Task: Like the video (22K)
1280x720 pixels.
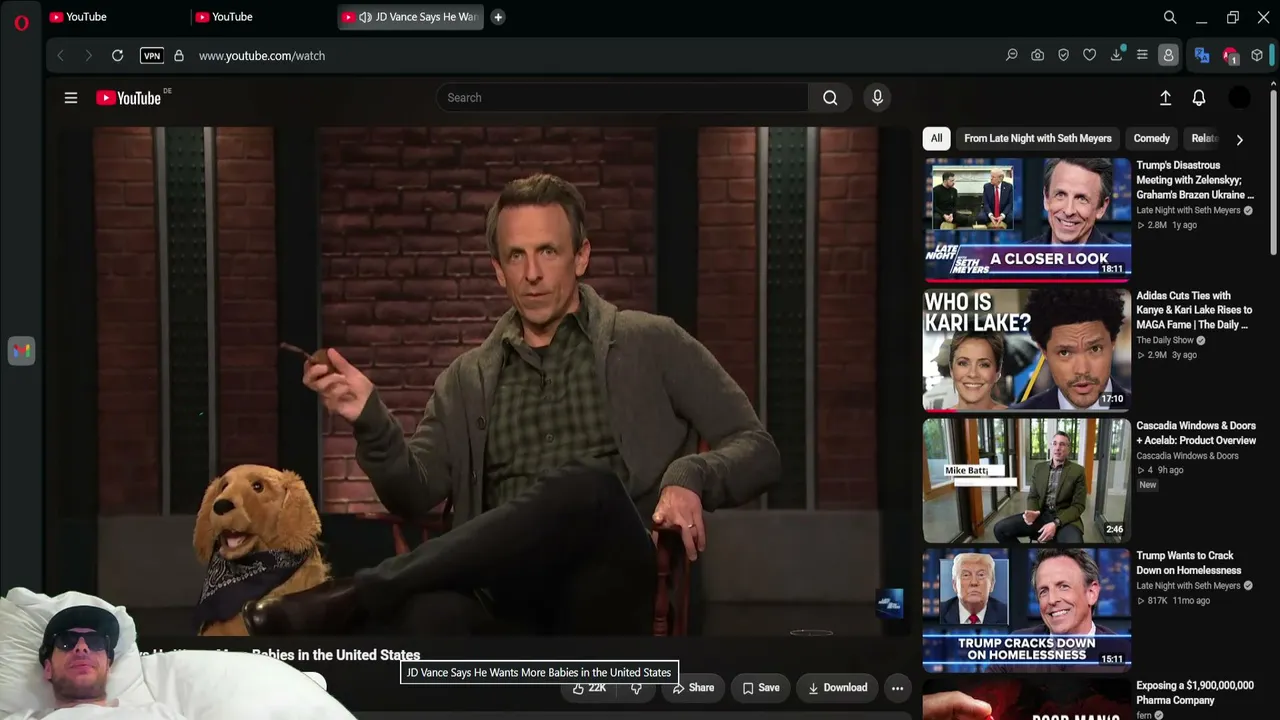Action: 588,688
